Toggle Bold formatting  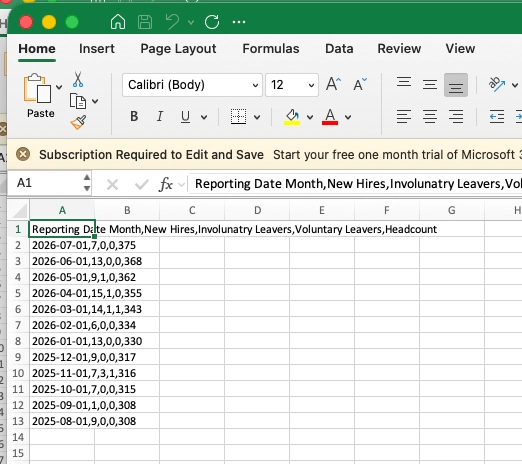[x=134, y=117]
